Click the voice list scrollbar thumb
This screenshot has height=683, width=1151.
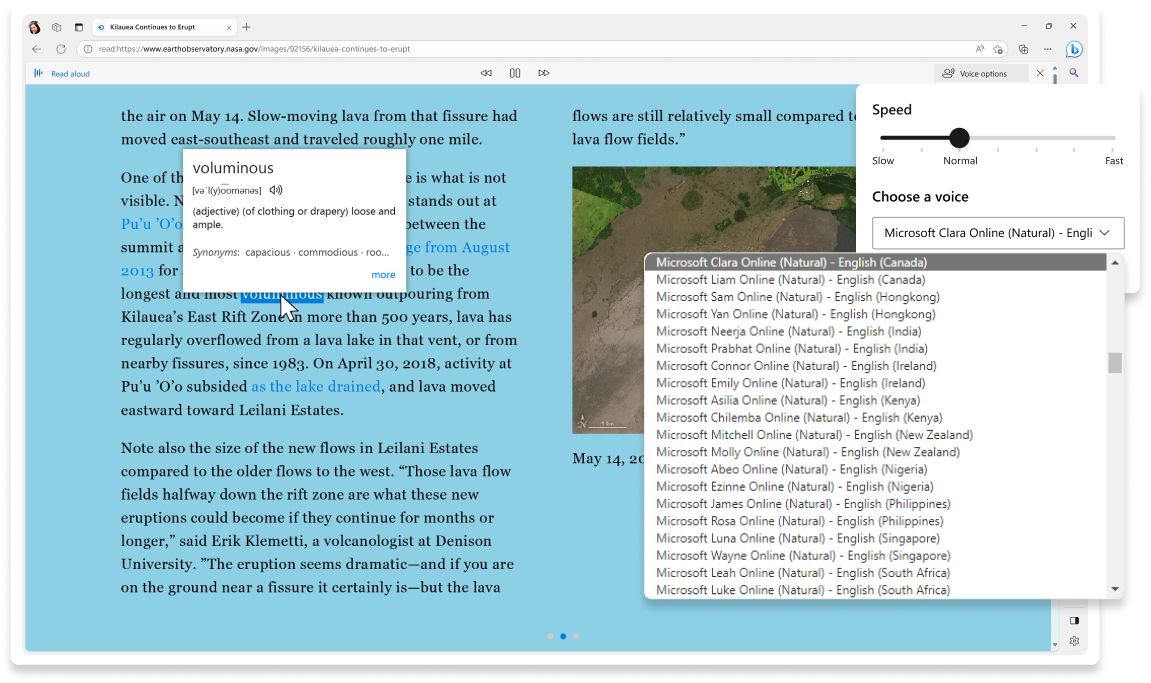click(x=1115, y=363)
